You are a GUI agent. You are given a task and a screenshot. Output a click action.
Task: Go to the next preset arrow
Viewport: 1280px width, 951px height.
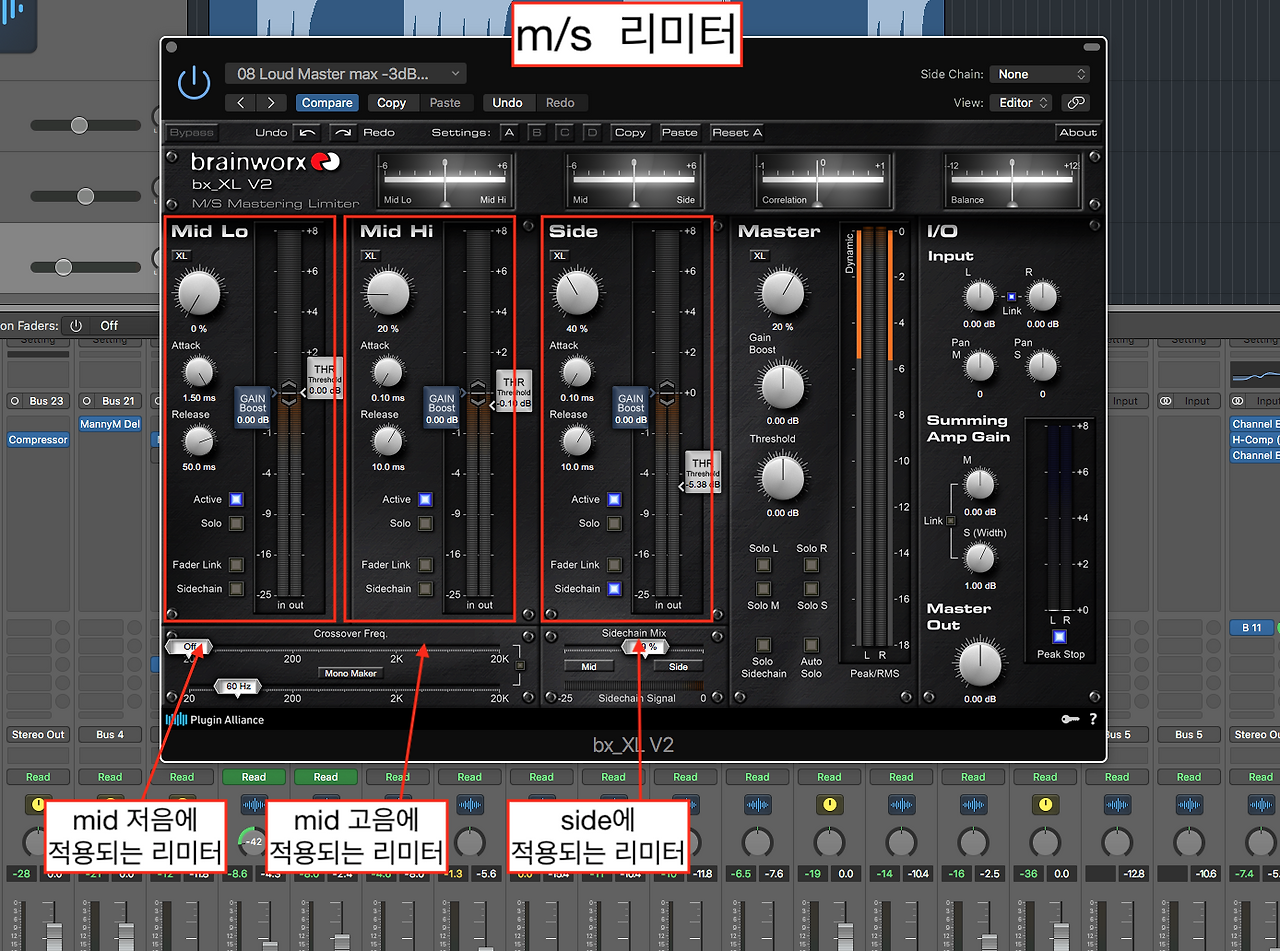pyautogui.click(x=271, y=103)
